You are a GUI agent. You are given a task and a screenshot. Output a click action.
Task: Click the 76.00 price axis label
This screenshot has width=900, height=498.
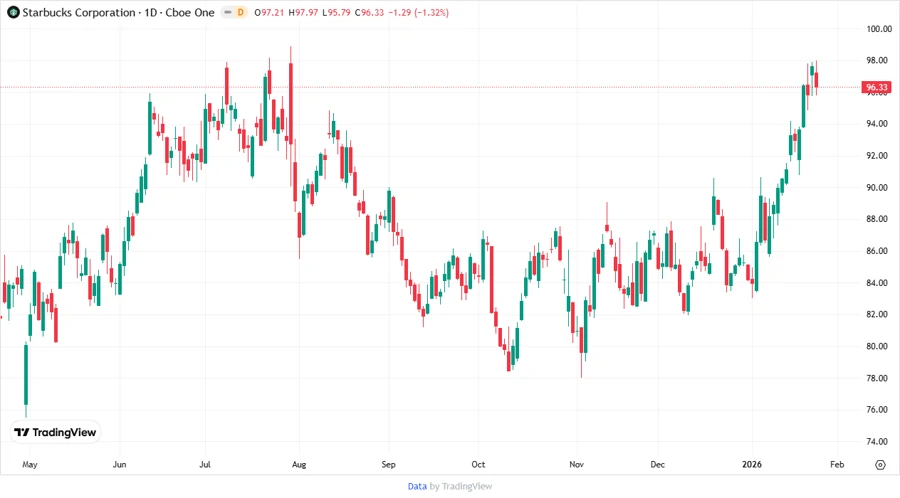877,410
